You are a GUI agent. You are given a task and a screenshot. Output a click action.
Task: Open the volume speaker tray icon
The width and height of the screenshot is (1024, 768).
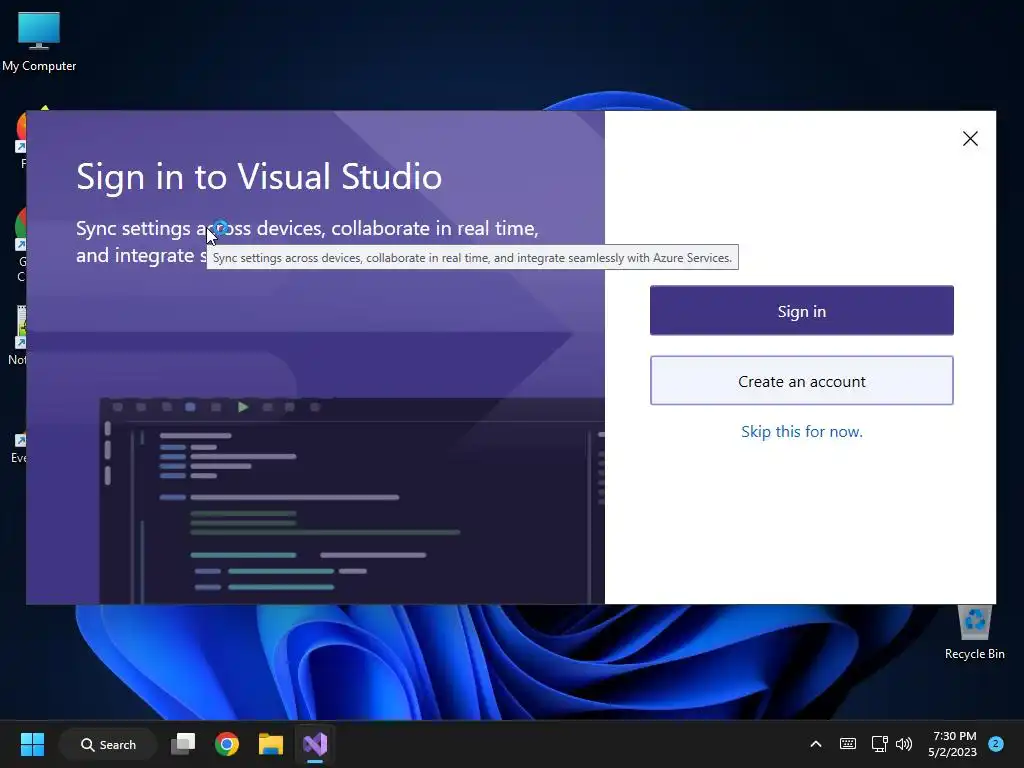click(x=904, y=744)
